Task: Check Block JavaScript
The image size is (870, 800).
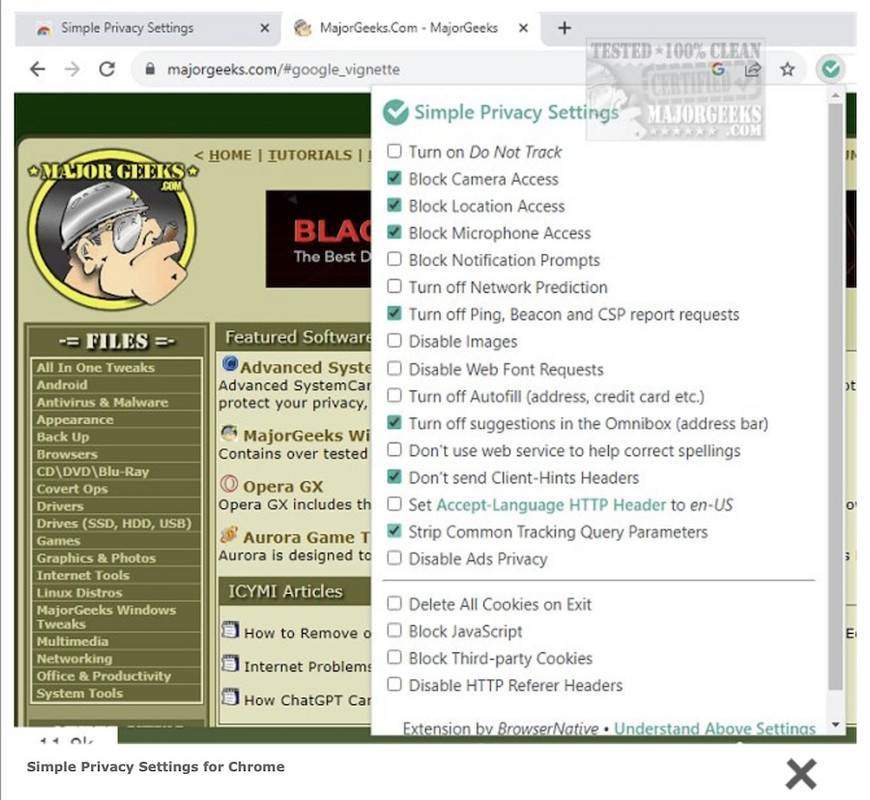Action: [394, 630]
